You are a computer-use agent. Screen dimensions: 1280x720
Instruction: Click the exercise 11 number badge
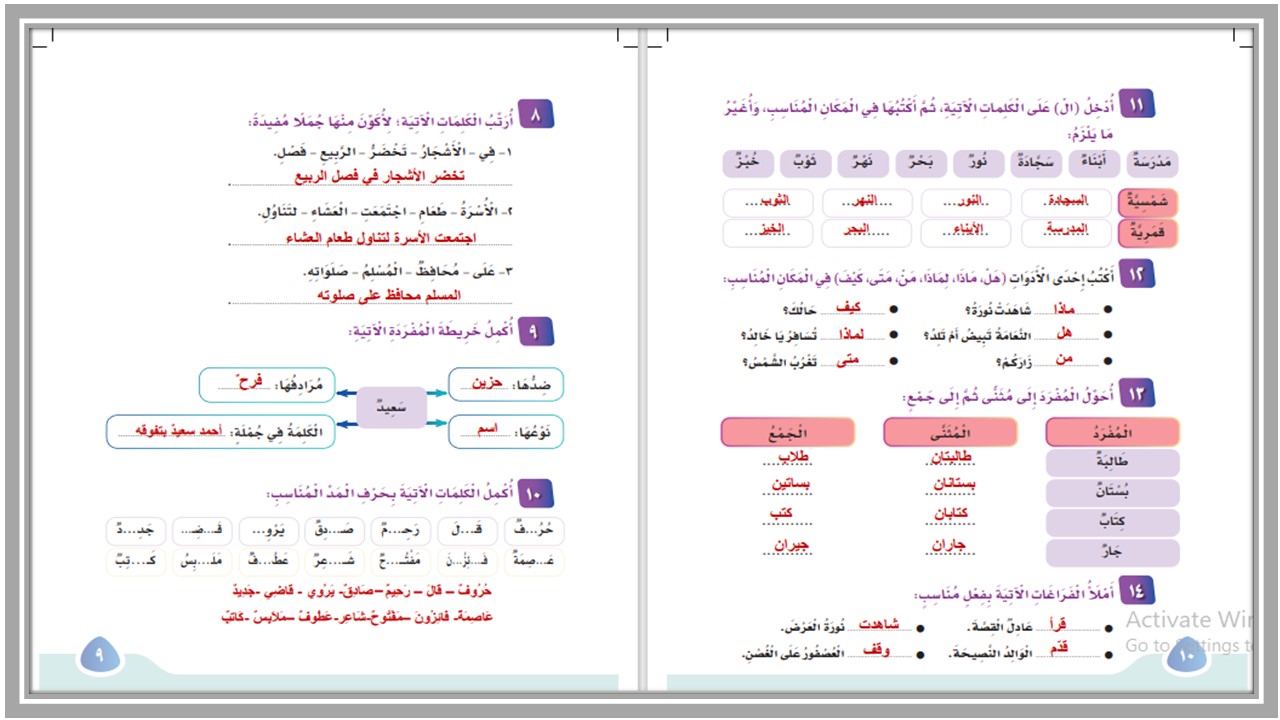[x=1137, y=104]
